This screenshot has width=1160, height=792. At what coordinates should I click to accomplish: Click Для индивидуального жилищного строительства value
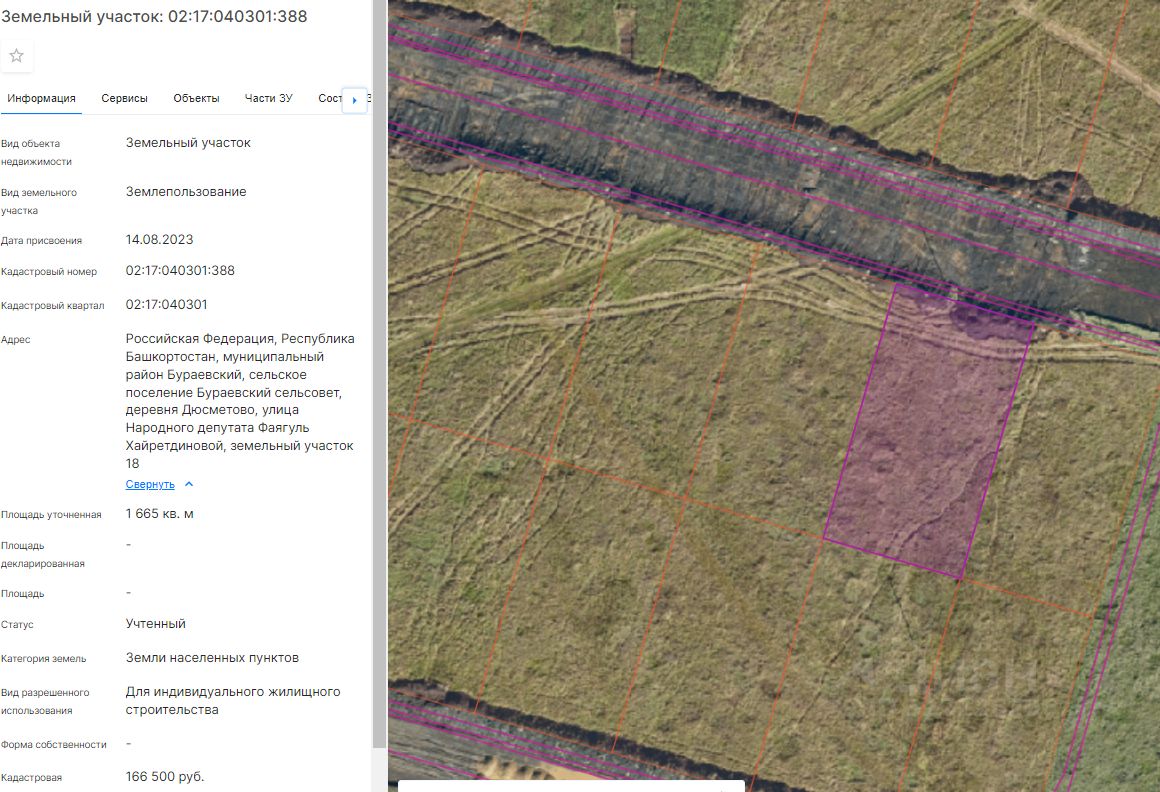(233, 700)
